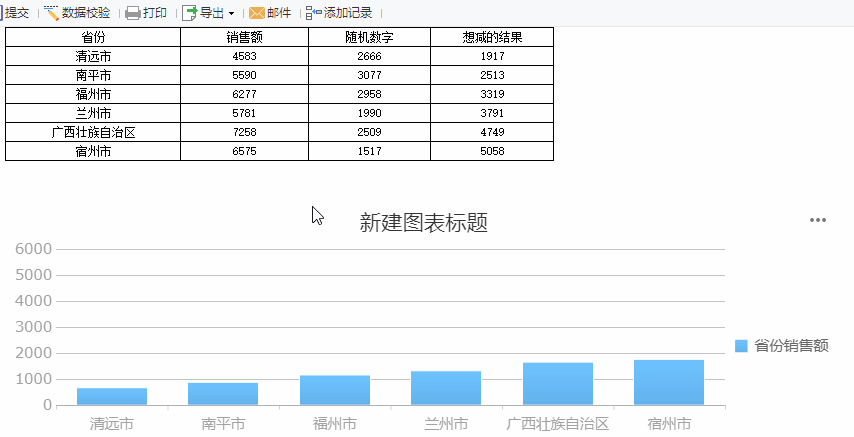Select the 省份 header cell

93,37
